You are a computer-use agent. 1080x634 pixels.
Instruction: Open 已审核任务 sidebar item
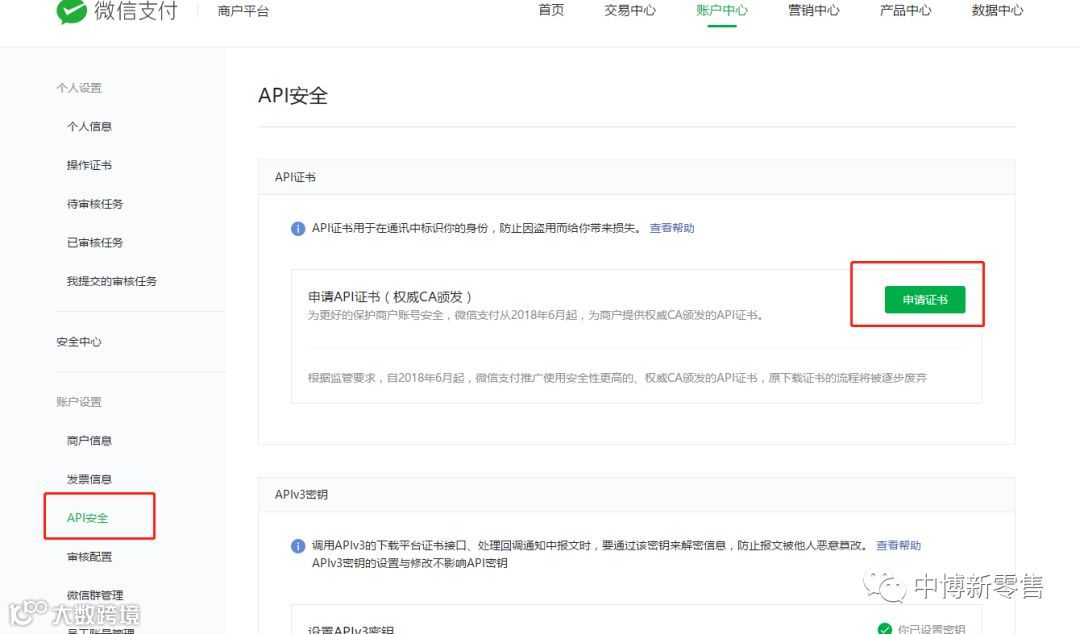tap(94, 242)
